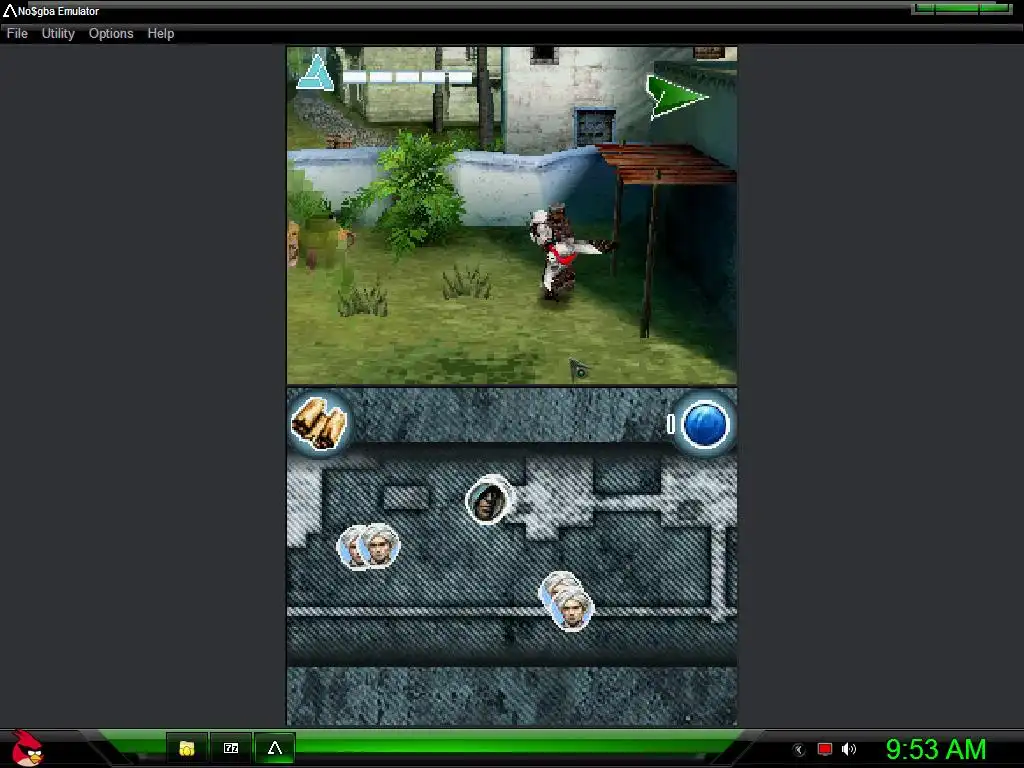Click the red monitor tray icon
The image size is (1024, 768).
(824, 749)
